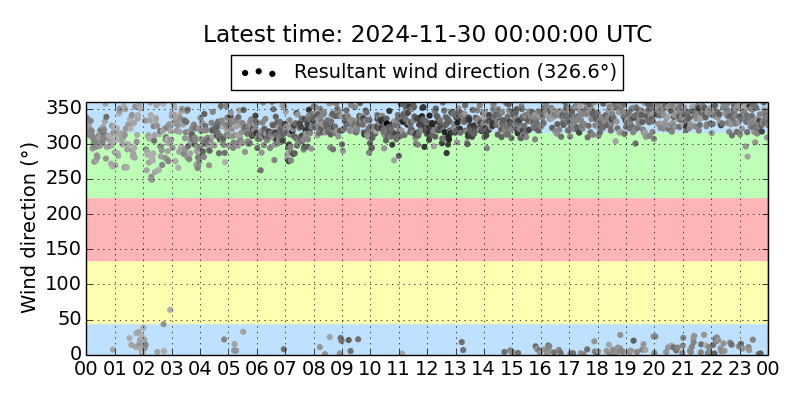
Task: Click the 50 y-axis tick label
Action: (70, 319)
